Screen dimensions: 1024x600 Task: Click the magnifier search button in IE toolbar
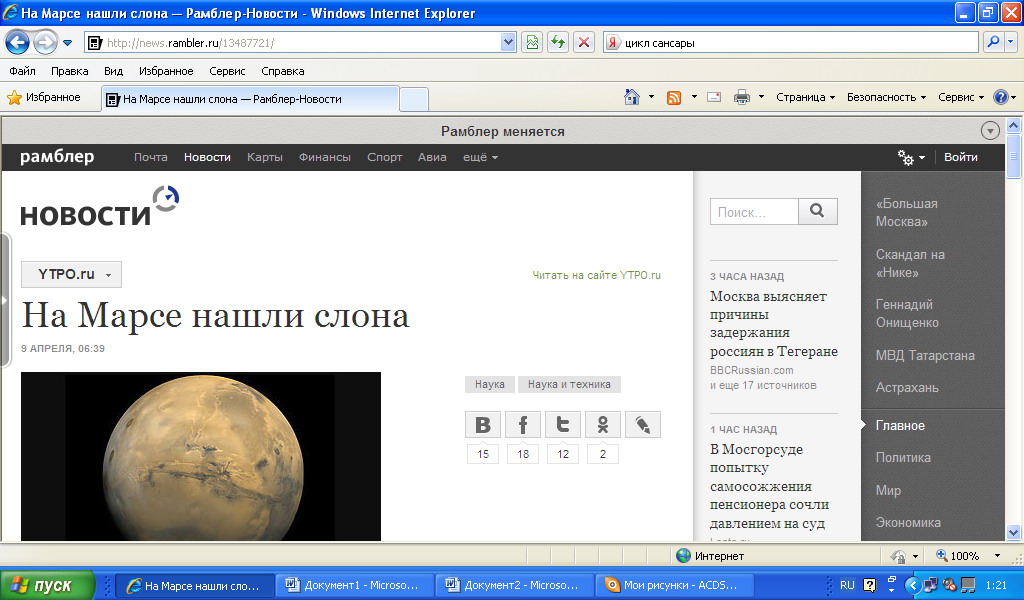point(993,42)
